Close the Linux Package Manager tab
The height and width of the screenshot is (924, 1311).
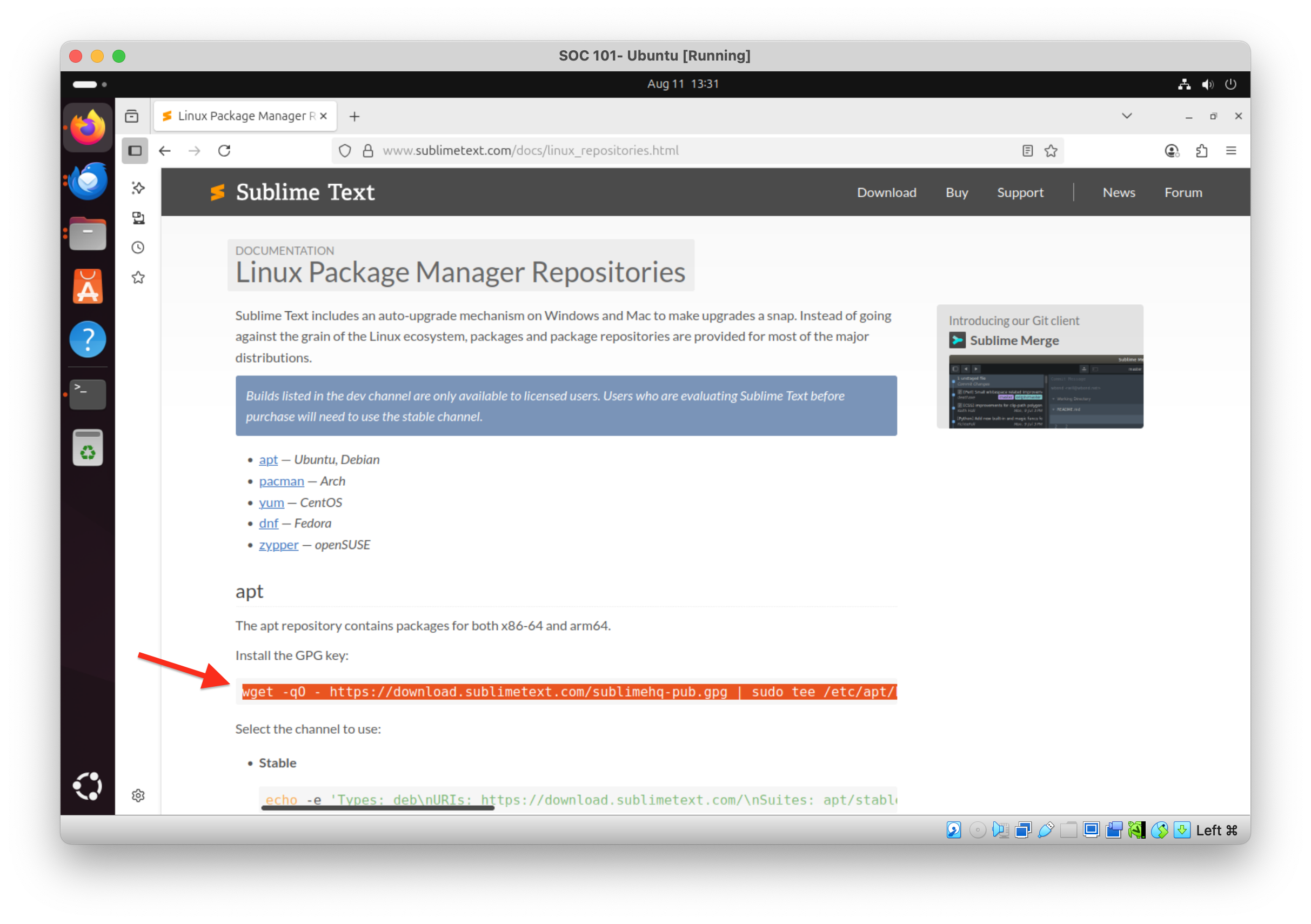pyautogui.click(x=324, y=116)
